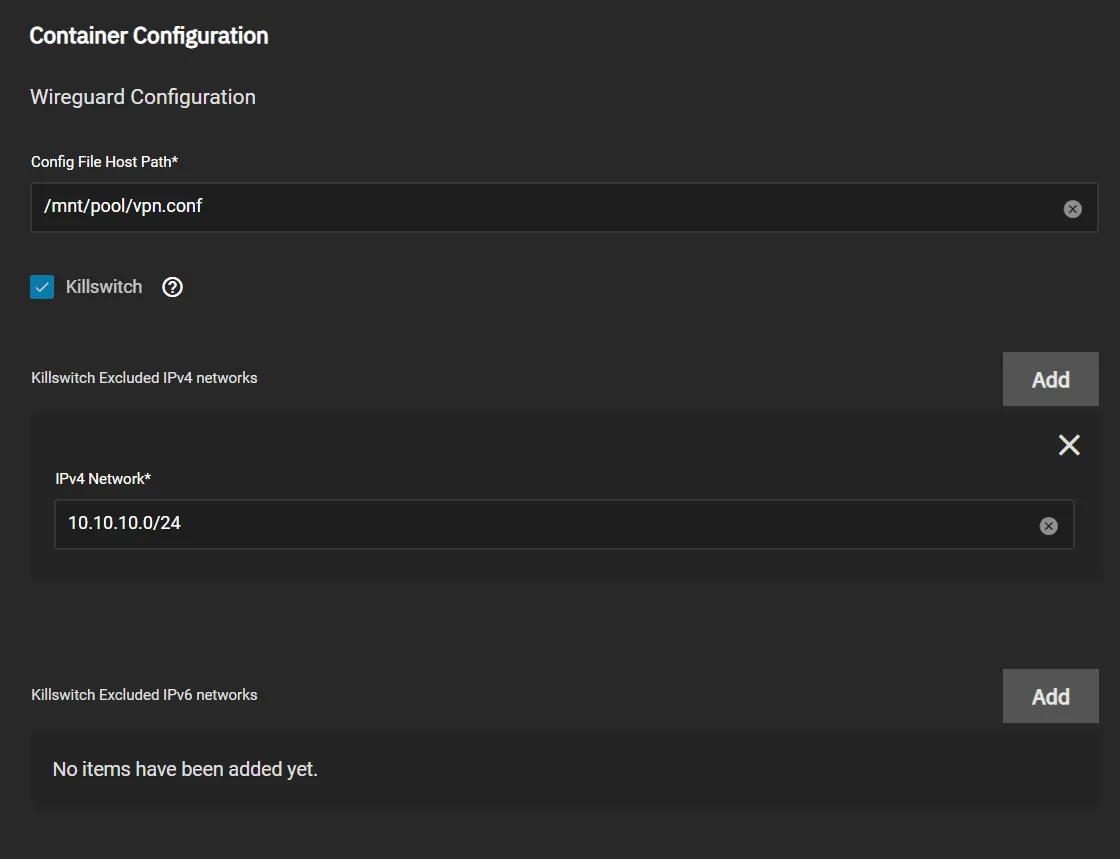Click the /mnt/pool/vpn.conf path text

[124, 207]
